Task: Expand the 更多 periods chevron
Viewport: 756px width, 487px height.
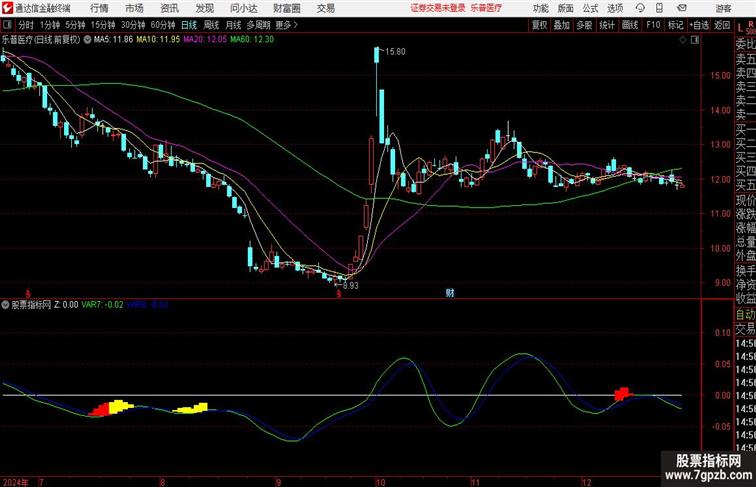Action: pyautogui.click(x=295, y=25)
